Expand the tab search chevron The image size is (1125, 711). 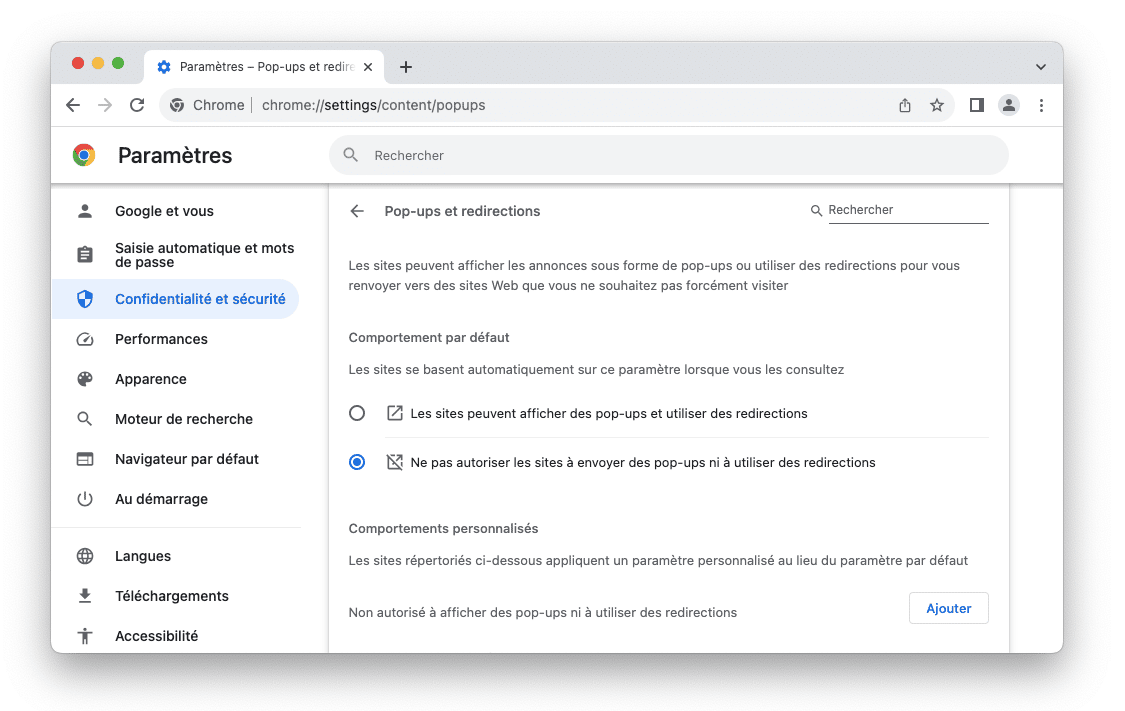1041,67
